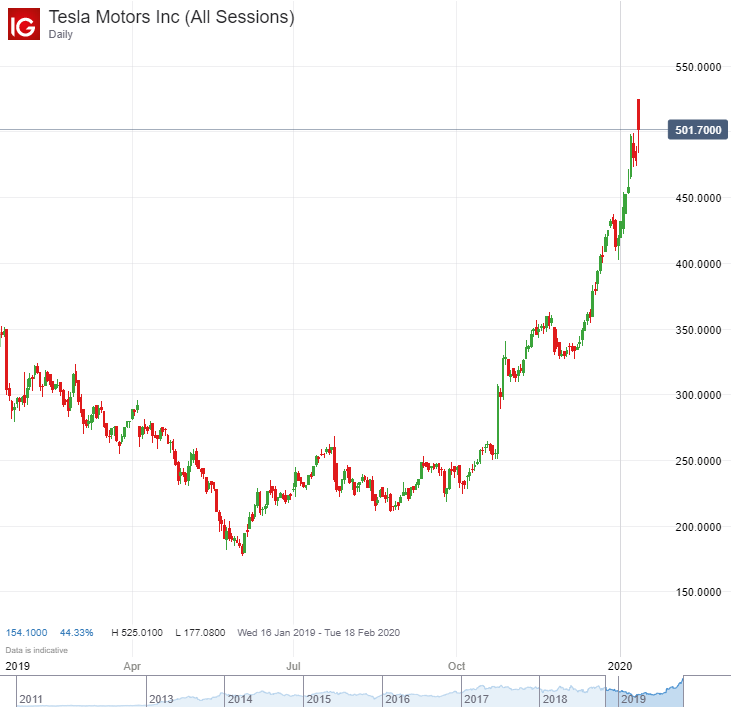Click the IG logo icon

click(x=24, y=24)
